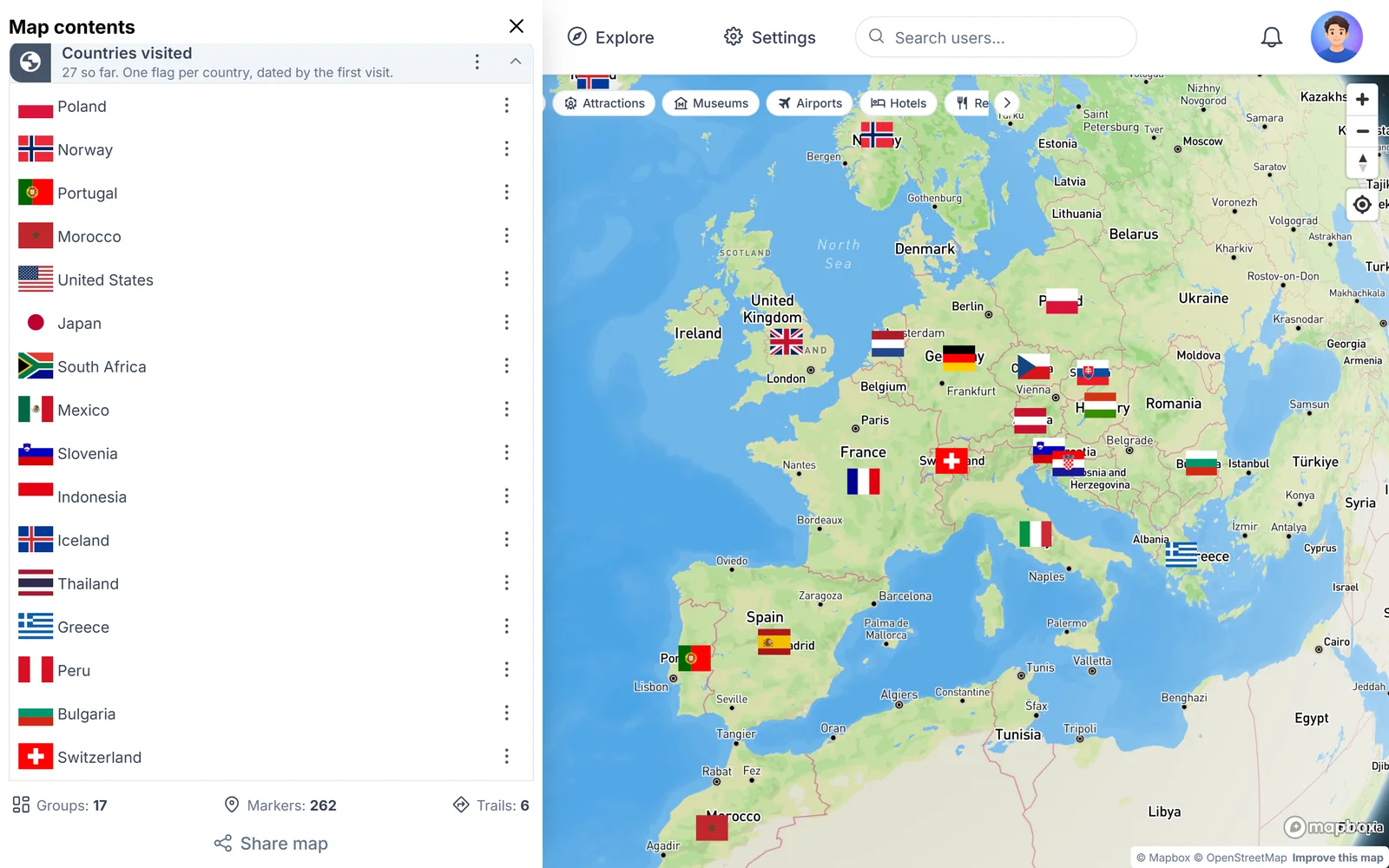
Task: Open the more options menu for Norway
Action: tap(507, 149)
